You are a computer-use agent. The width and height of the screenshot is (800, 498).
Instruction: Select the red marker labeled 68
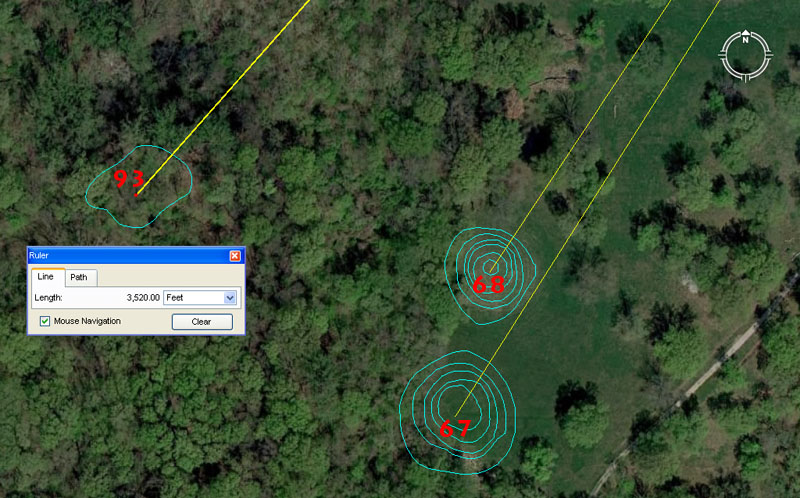pos(488,284)
